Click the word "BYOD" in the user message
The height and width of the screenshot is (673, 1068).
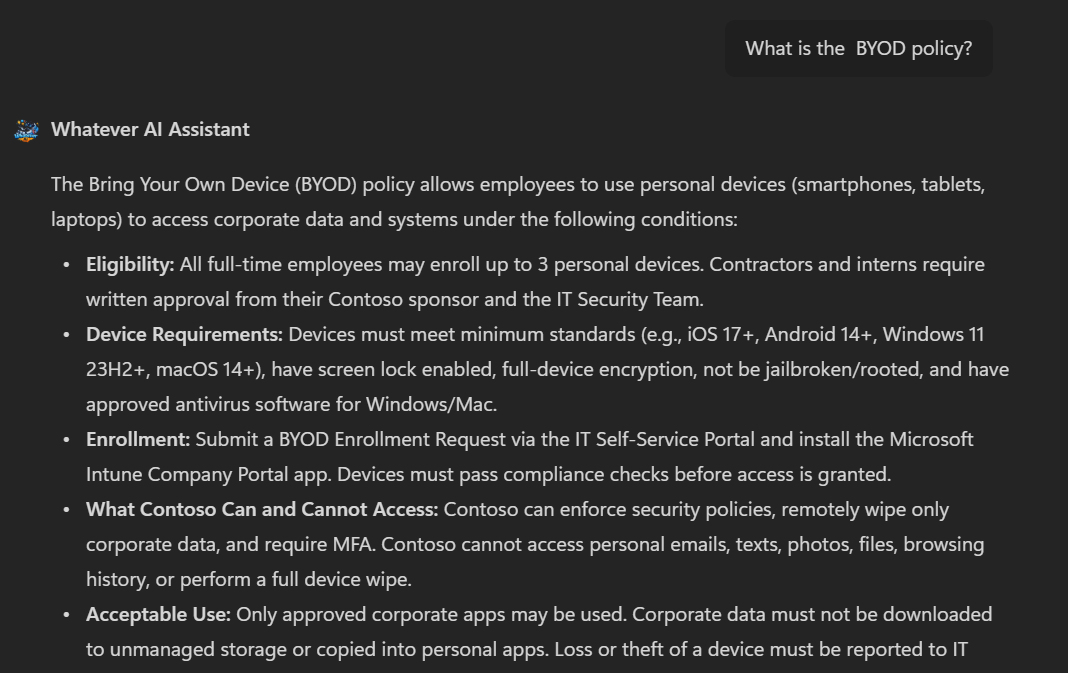(880, 49)
